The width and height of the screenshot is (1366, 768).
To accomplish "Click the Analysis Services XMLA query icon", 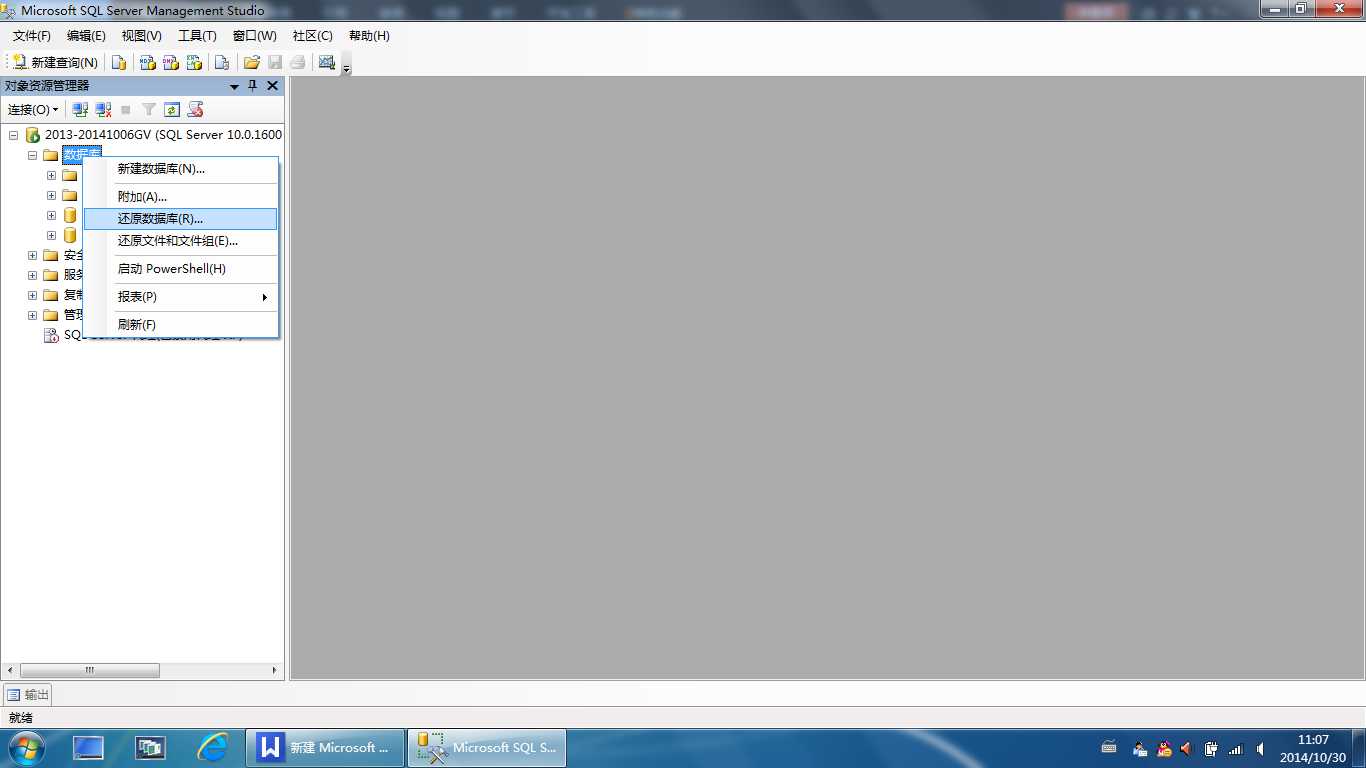I will coord(194,62).
